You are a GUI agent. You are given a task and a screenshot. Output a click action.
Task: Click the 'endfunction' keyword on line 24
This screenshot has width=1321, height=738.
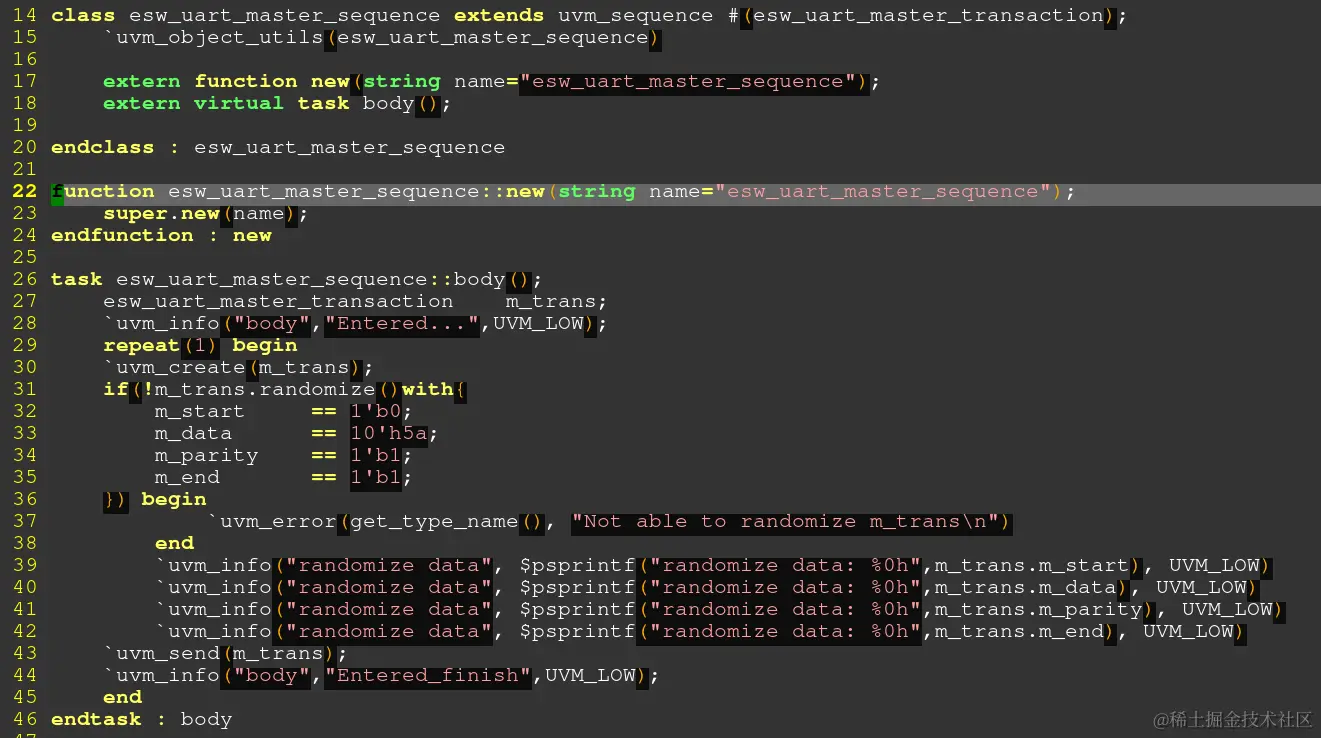(122, 236)
